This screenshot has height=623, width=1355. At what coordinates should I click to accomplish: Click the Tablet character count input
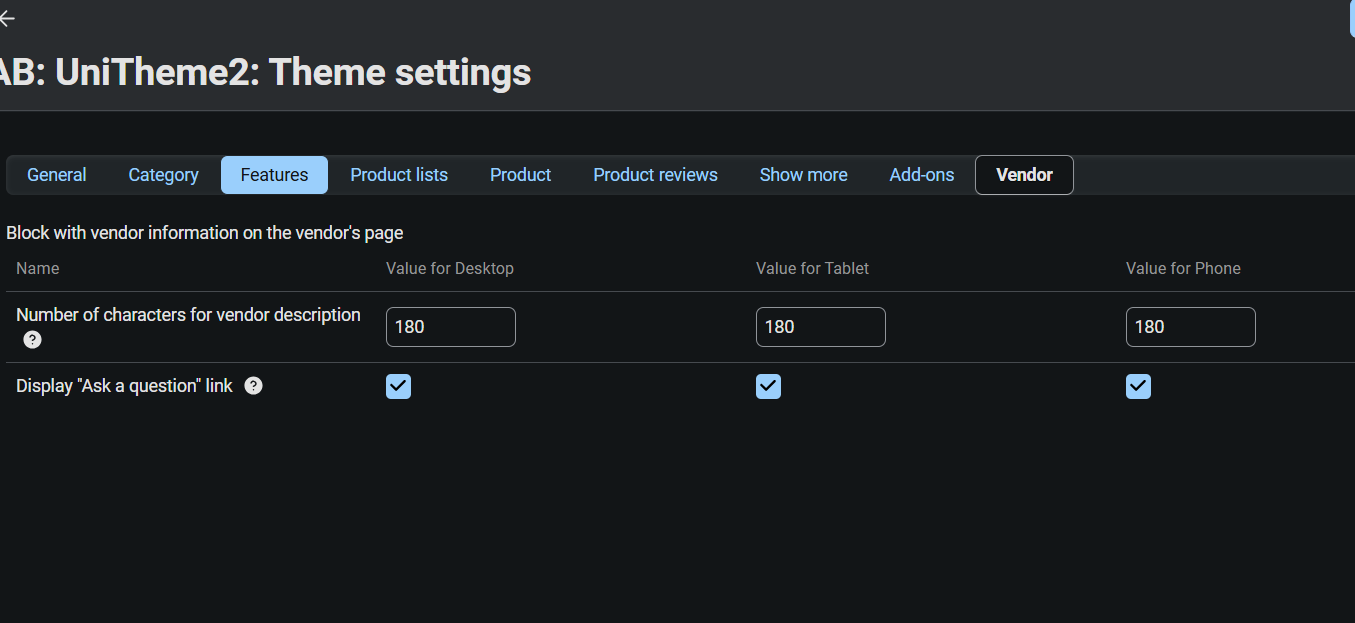(820, 327)
